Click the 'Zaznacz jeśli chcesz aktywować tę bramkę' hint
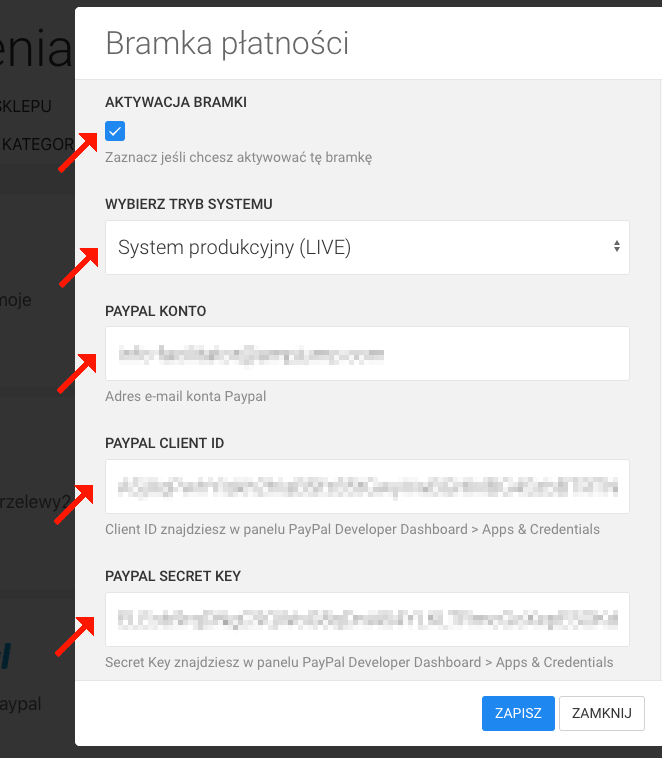This screenshot has height=758, width=662. coord(238,158)
